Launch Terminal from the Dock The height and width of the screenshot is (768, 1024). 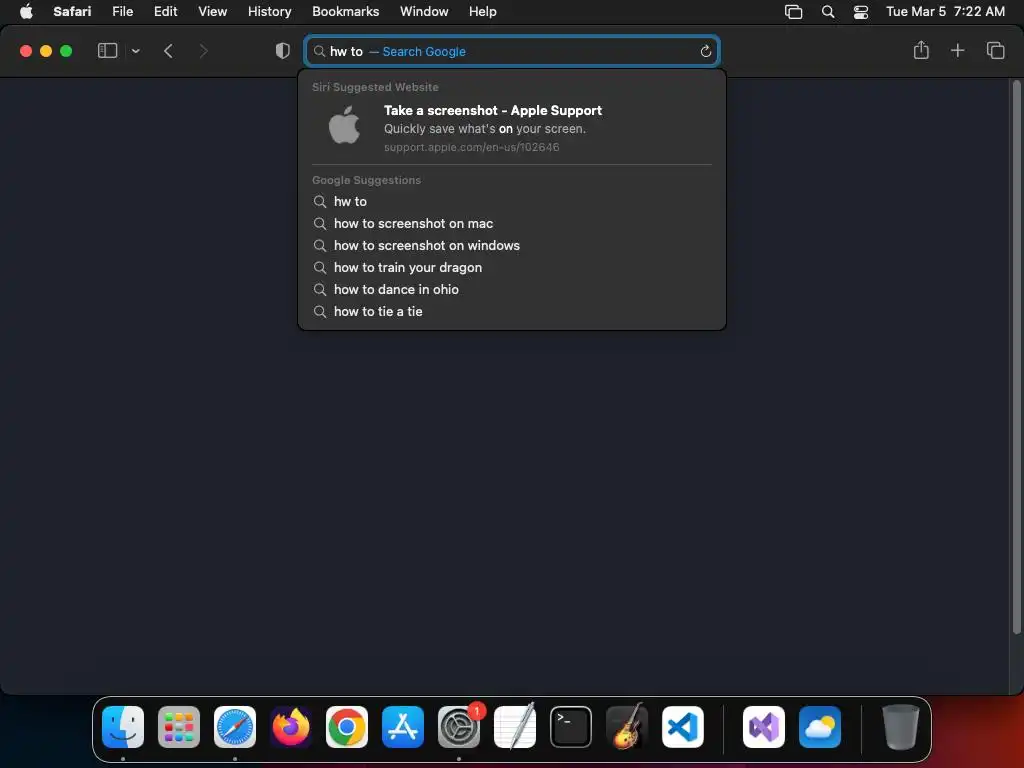[571, 727]
